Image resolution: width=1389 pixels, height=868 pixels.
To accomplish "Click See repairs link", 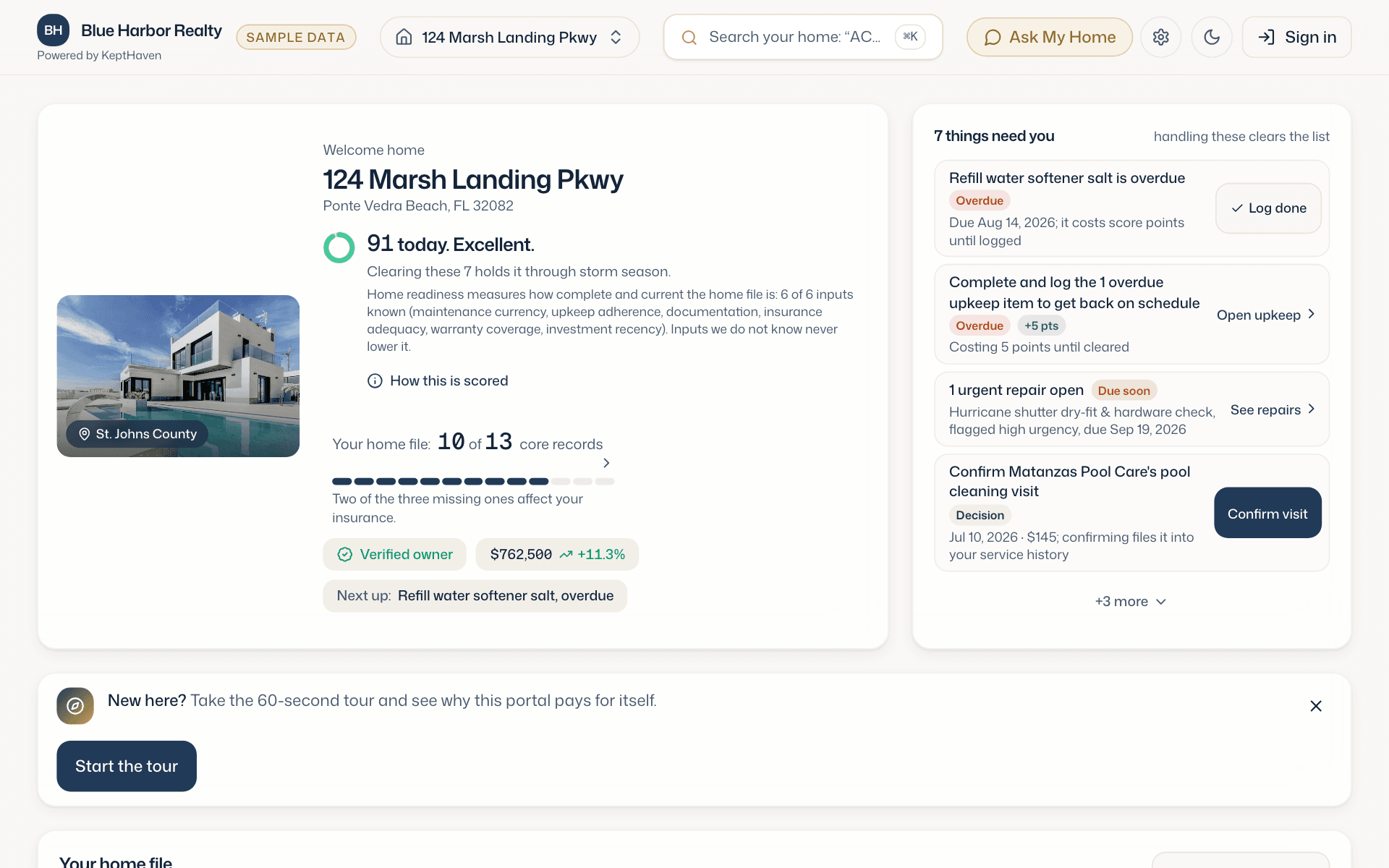I will click(1273, 409).
